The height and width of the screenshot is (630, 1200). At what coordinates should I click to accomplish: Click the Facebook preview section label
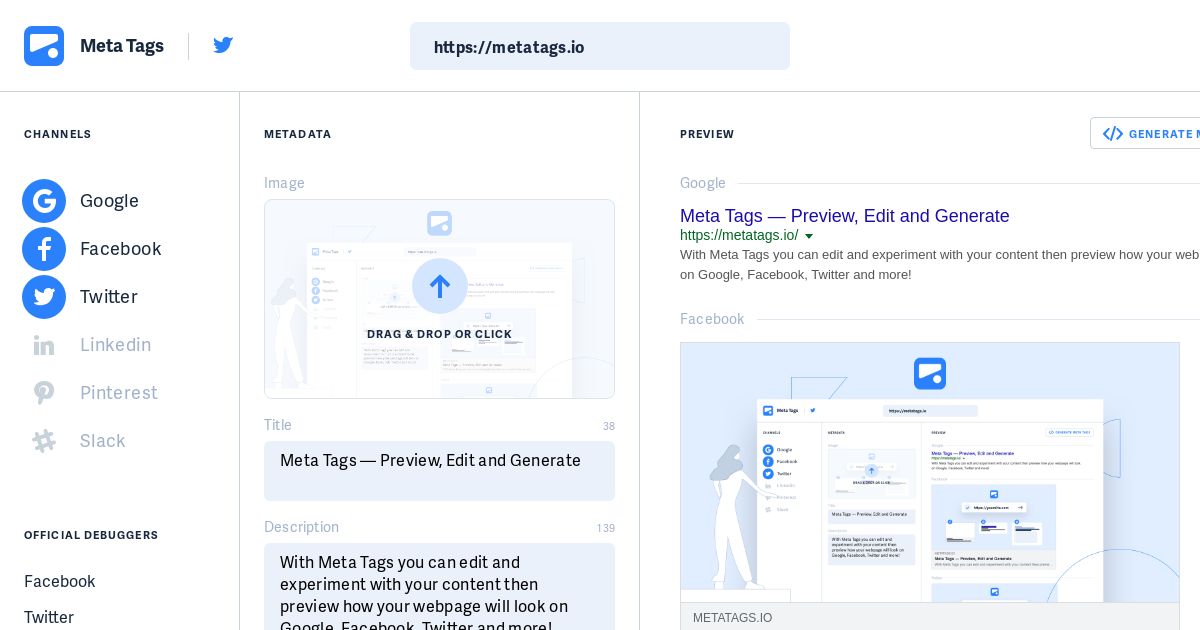(x=712, y=319)
